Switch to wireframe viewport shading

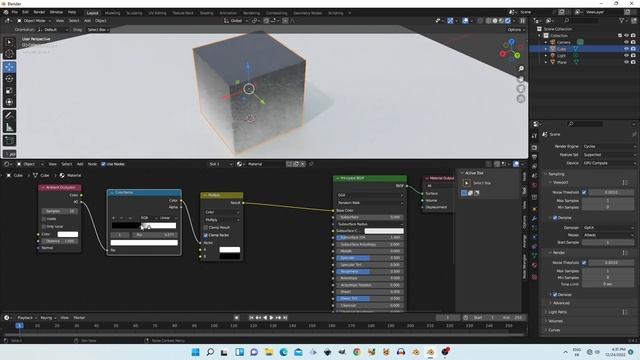[488, 20]
